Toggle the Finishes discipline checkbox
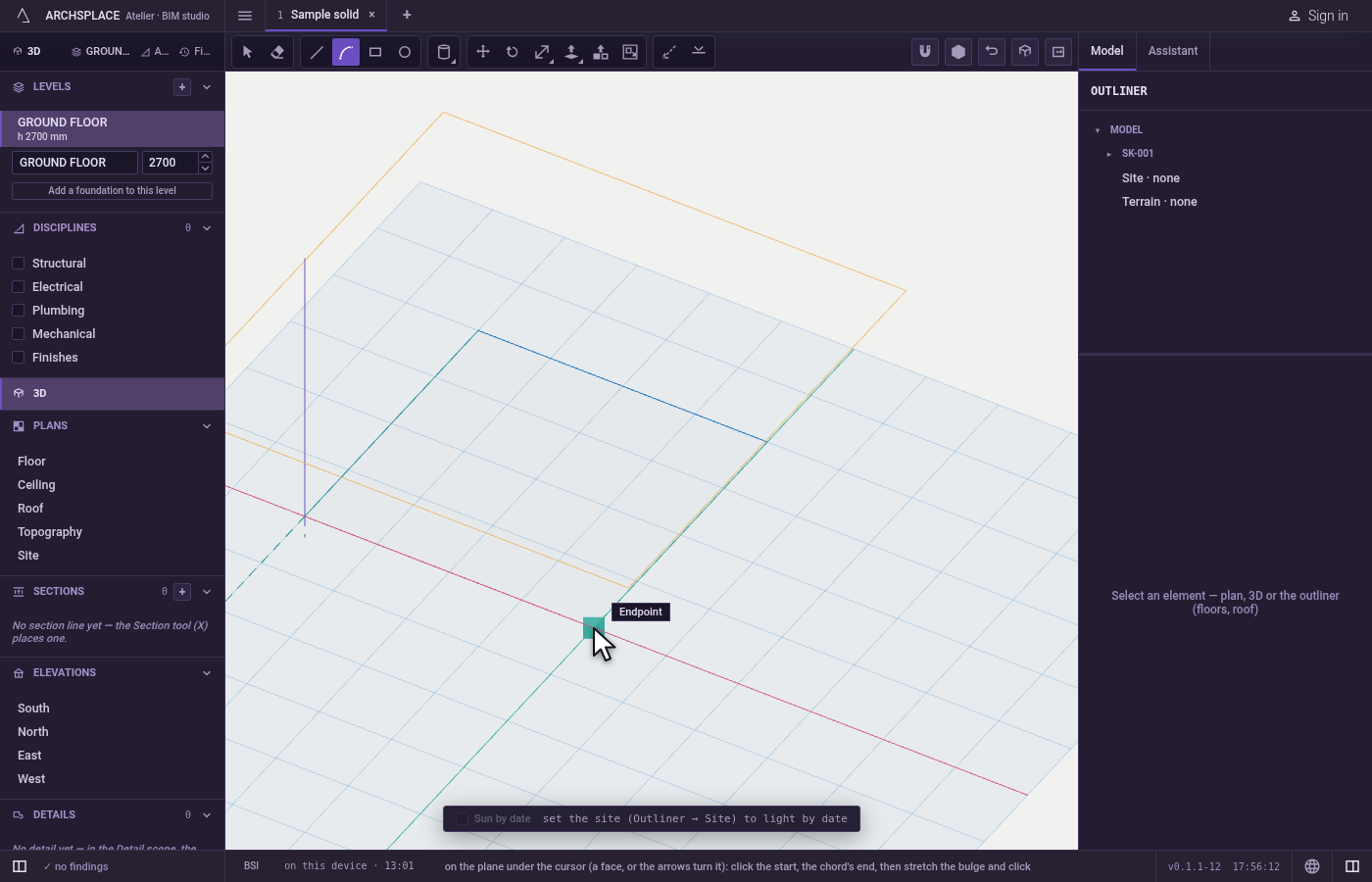This screenshot has height=882, width=1372. point(18,358)
